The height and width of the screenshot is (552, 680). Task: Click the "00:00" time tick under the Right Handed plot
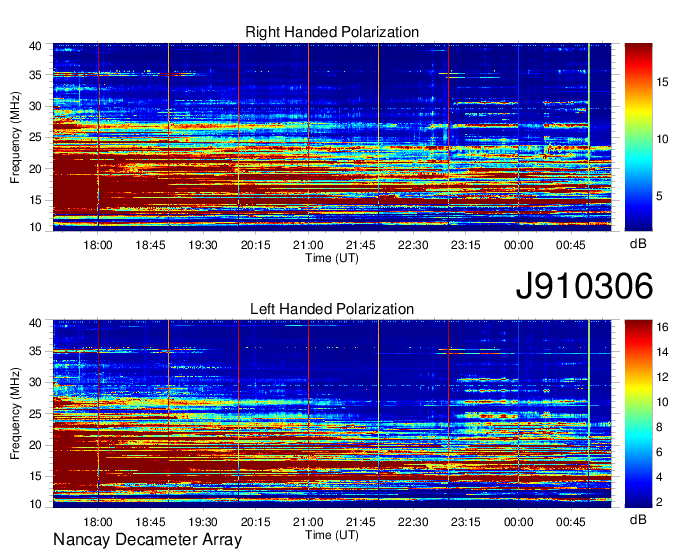click(519, 245)
